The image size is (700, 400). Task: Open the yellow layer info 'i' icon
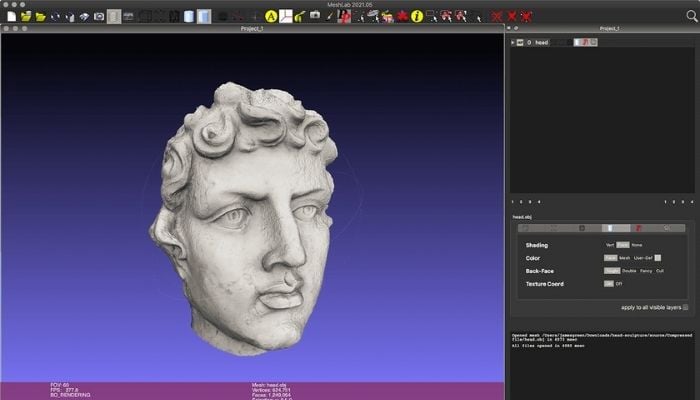[x=416, y=16]
